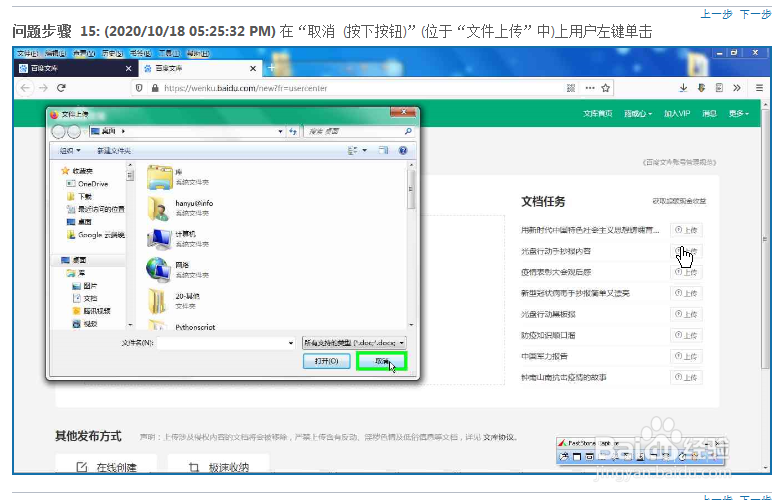Screen dimensions: 775x500
Task: Open 工具(T) menu
Action: tap(169, 53)
